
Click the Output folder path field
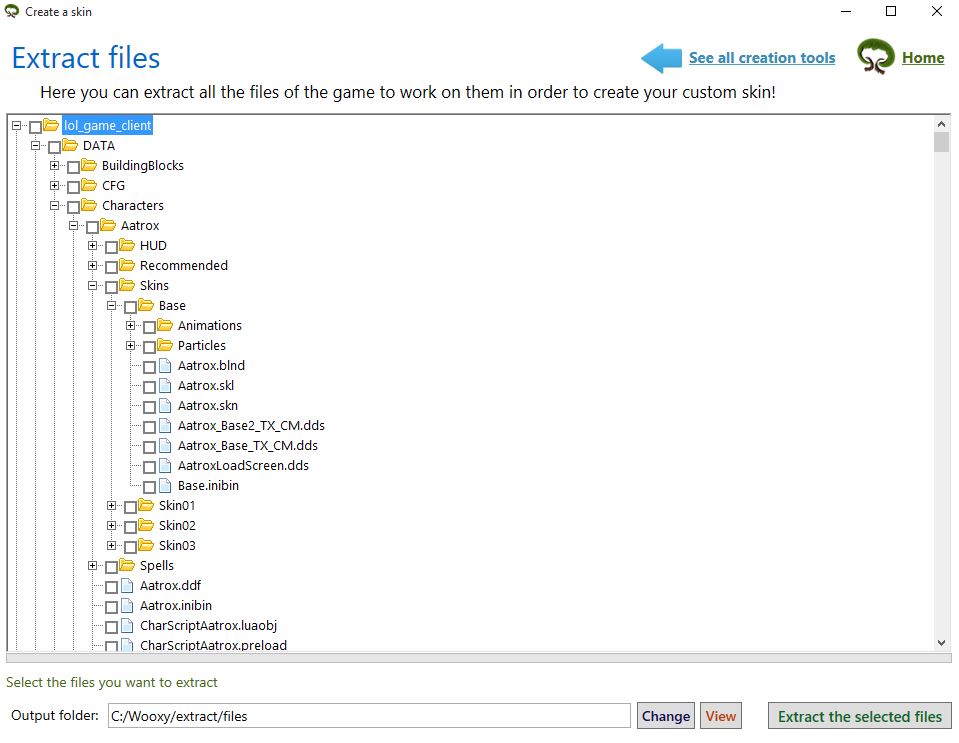pos(368,716)
